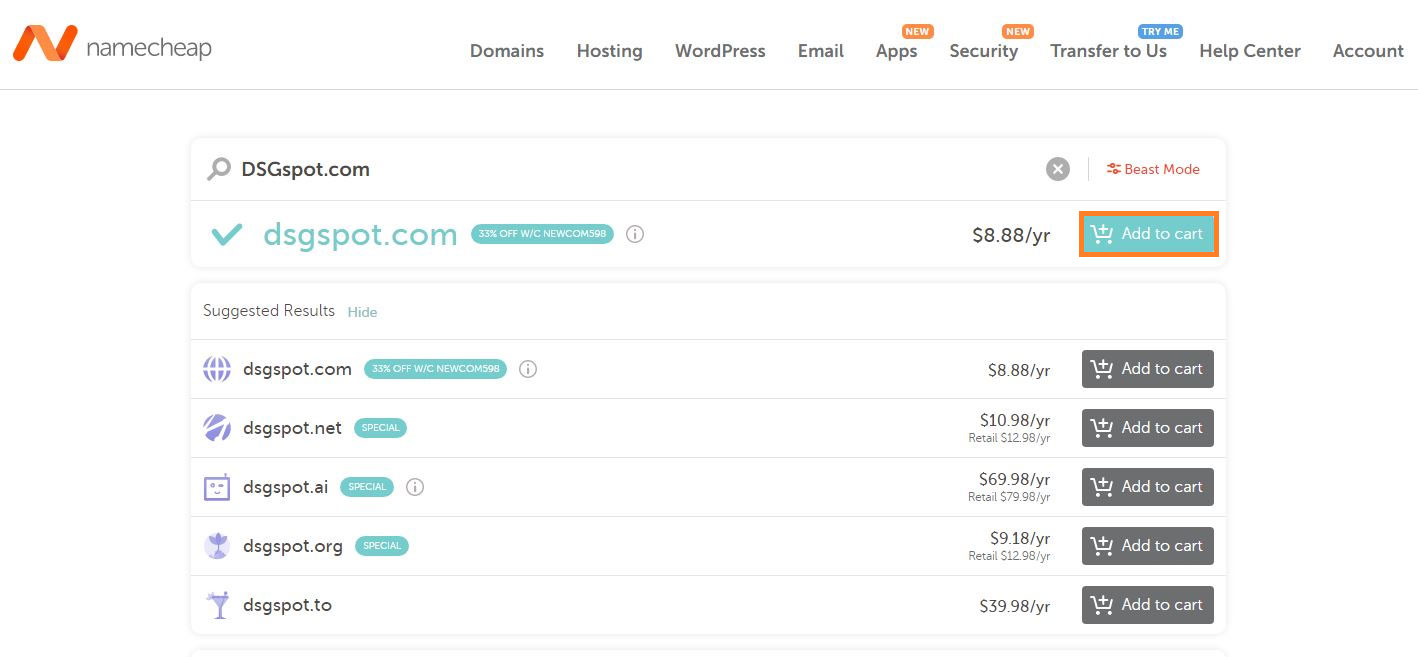This screenshot has width=1418, height=657.
Task: Open the Domains menu
Action: tap(507, 51)
